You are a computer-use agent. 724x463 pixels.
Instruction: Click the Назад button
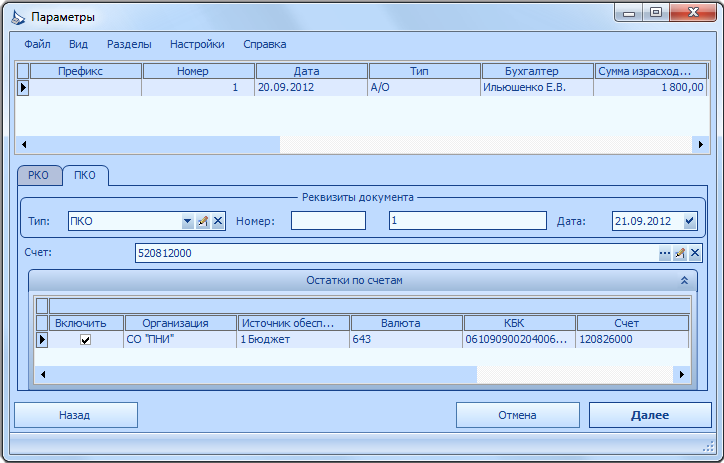76,415
